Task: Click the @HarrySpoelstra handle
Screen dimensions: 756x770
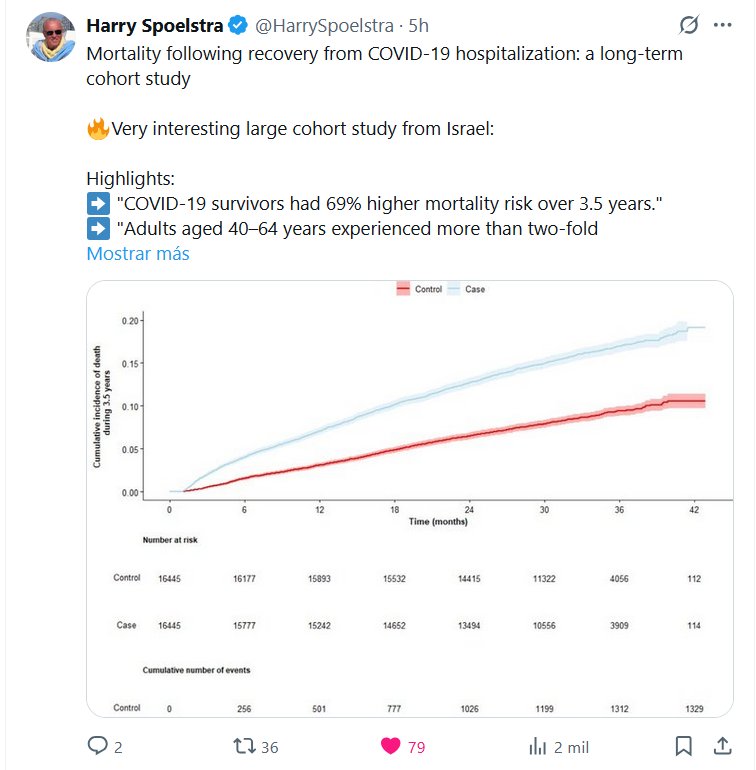Action: tap(320, 25)
